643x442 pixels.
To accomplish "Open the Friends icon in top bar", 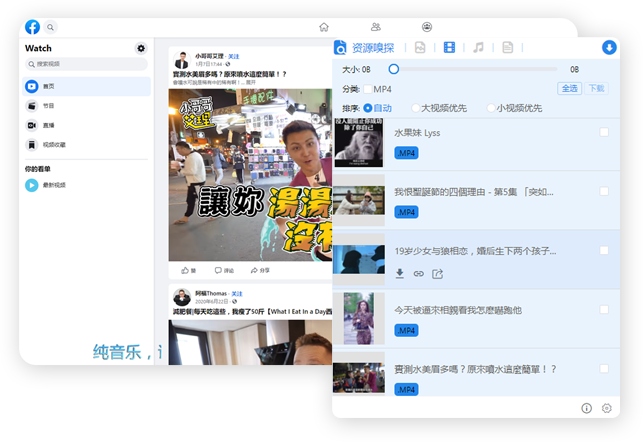I will (376, 27).
